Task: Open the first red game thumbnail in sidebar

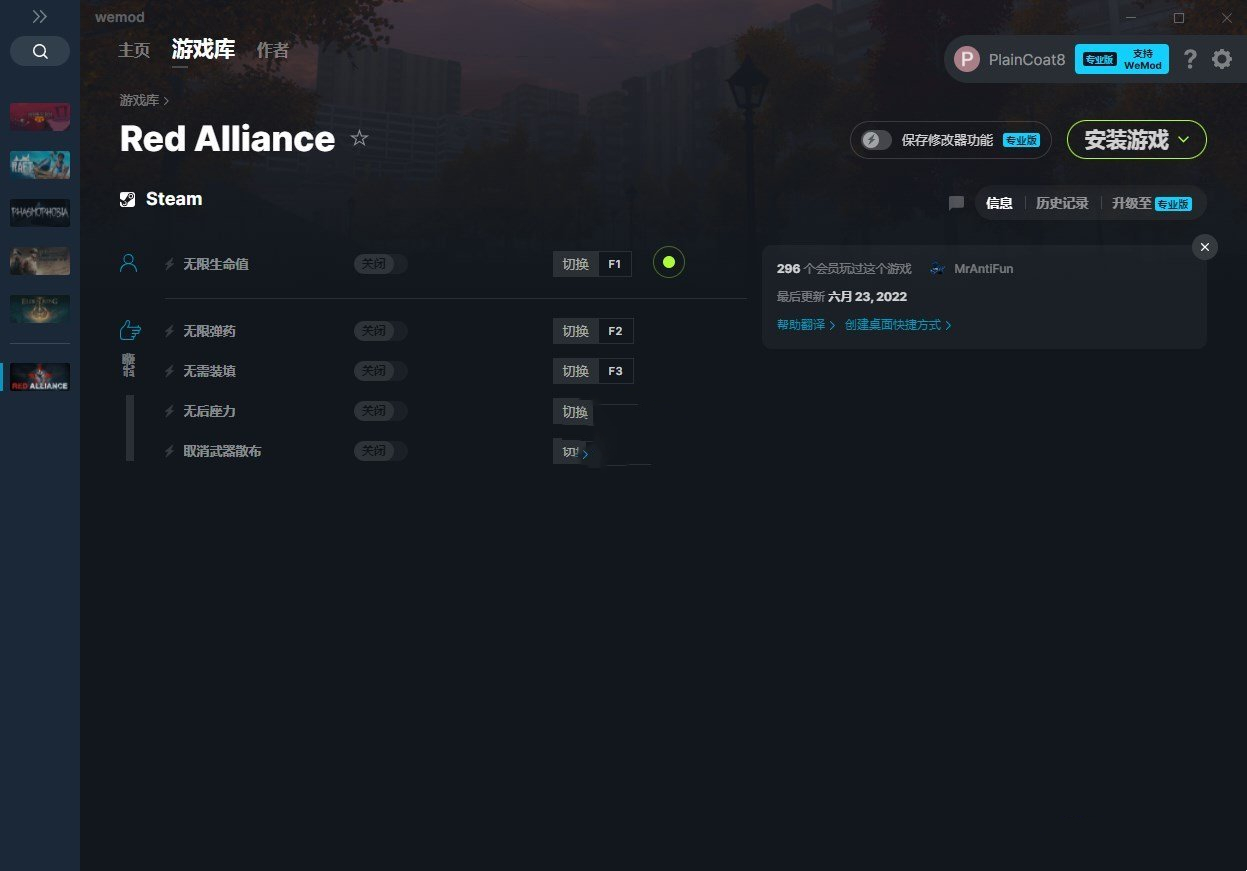Action: point(40,117)
